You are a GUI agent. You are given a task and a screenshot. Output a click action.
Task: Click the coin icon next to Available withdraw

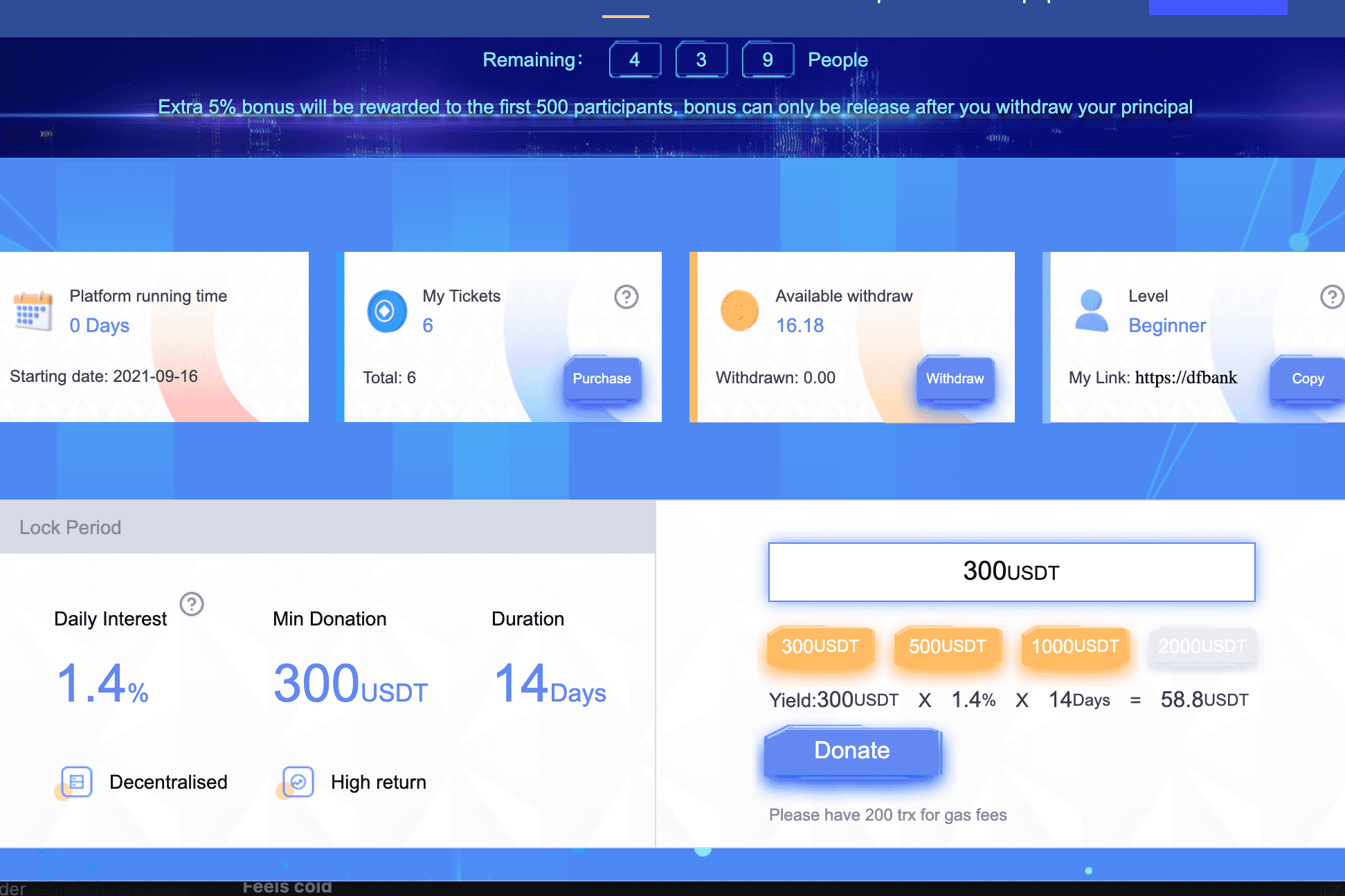coord(739,311)
